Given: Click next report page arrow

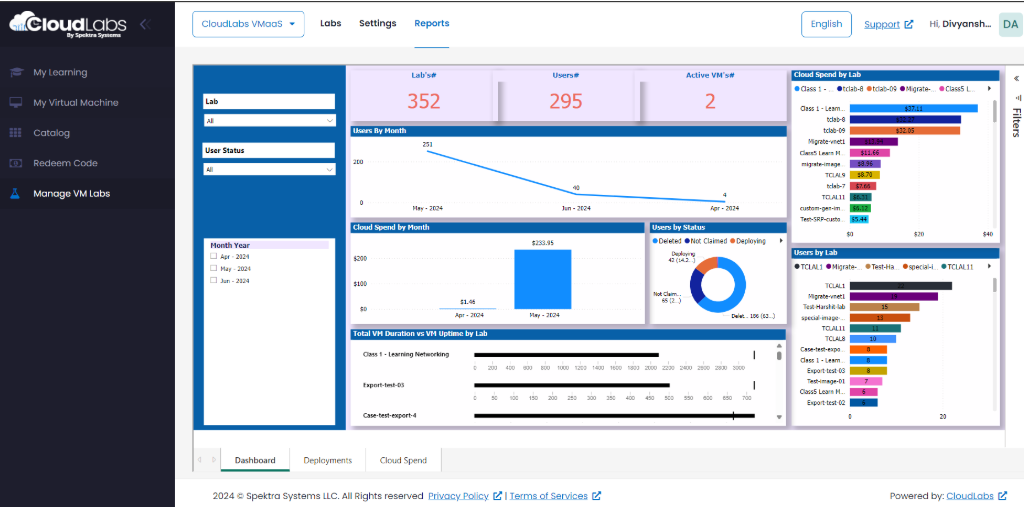Looking at the screenshot, I should [214, 460].
